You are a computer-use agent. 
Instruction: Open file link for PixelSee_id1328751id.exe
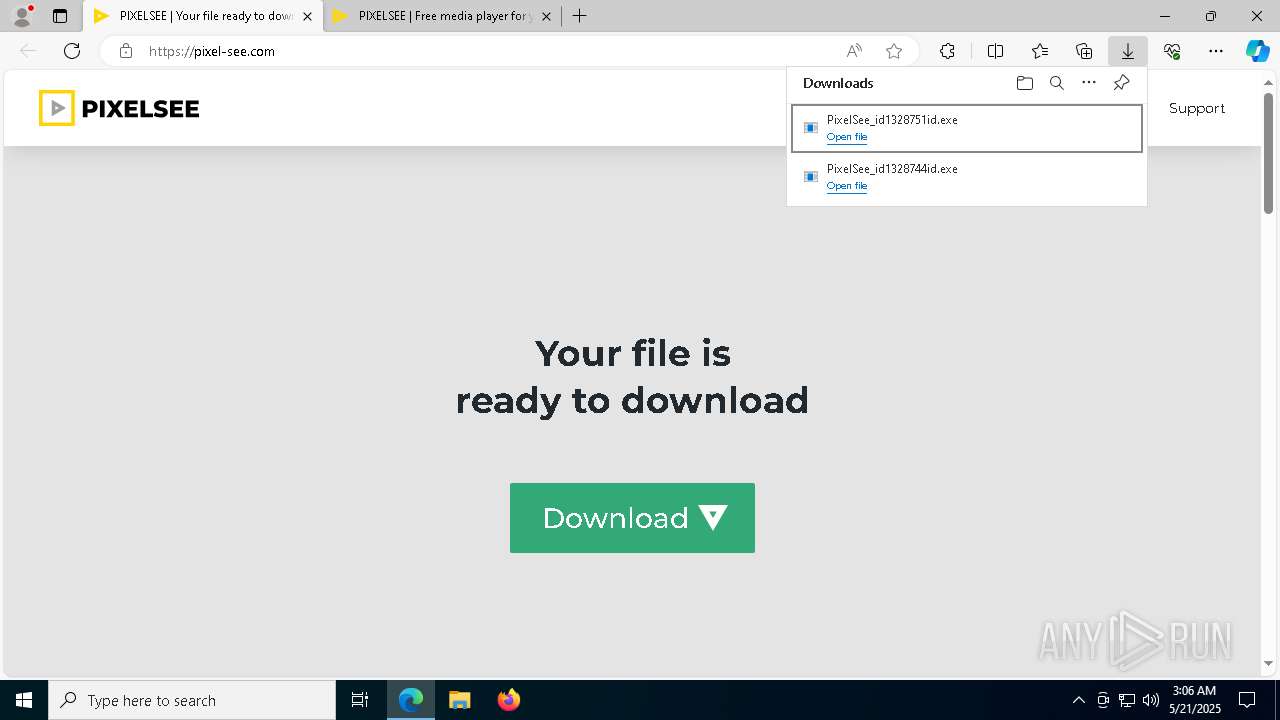click(847, 137)
